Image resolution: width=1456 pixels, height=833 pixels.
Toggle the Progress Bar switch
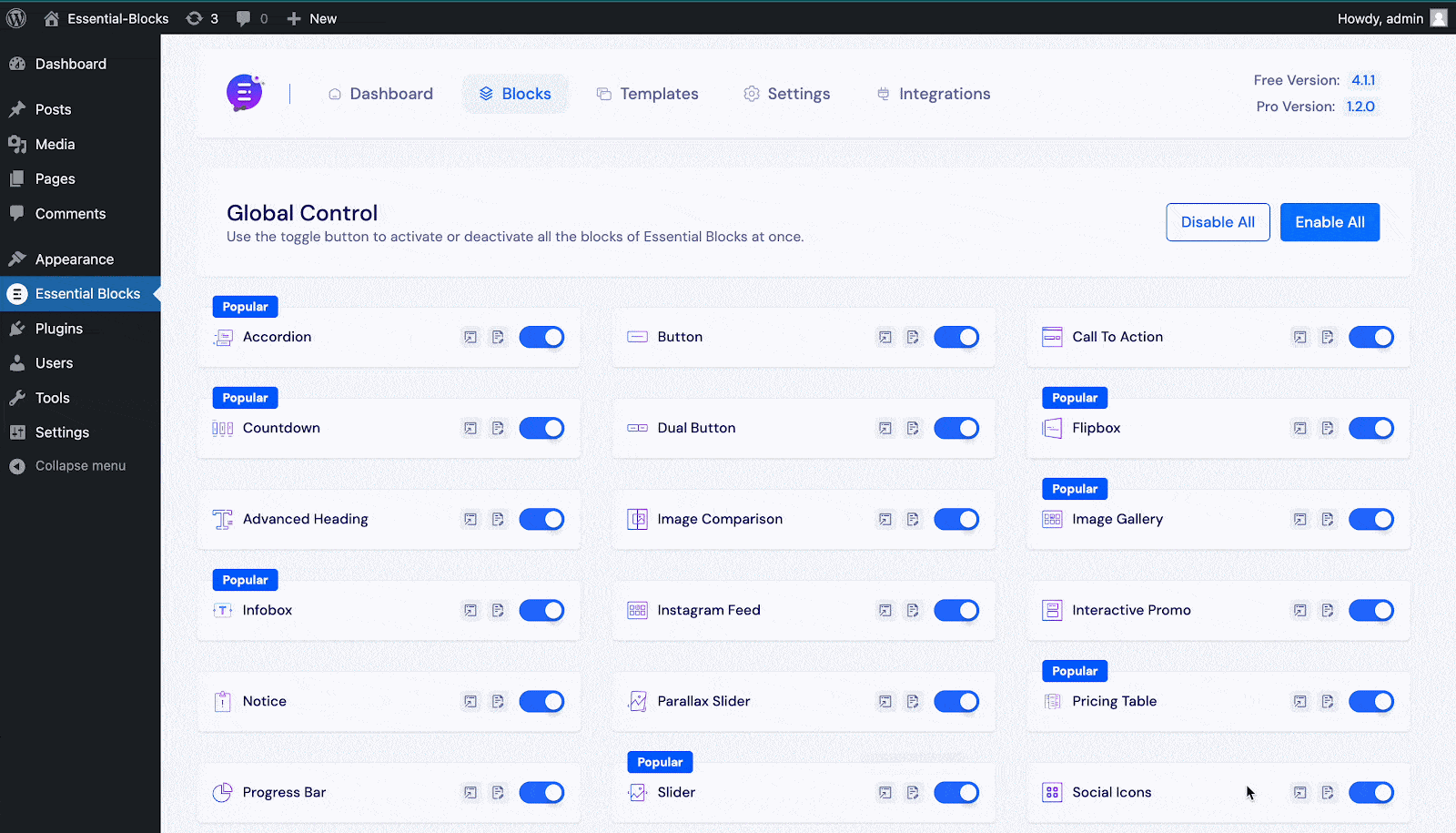[x=541, y=792]
